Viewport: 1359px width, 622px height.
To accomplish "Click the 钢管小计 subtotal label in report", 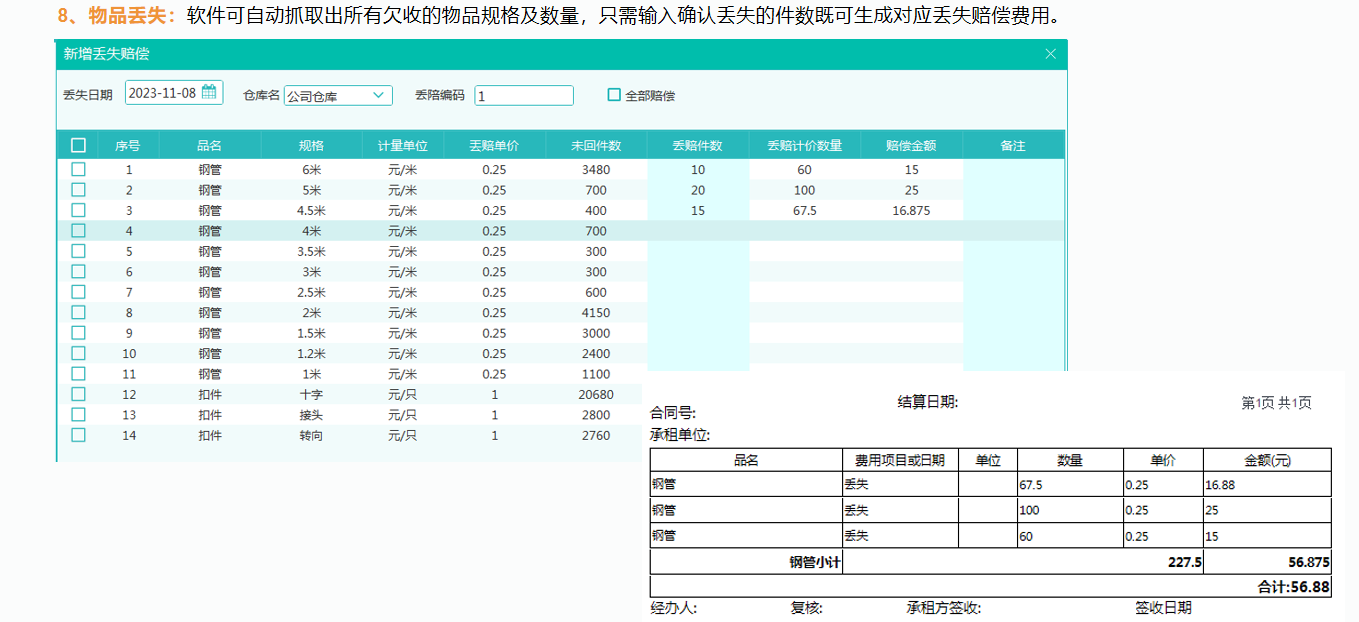I will tap(816, 562).
